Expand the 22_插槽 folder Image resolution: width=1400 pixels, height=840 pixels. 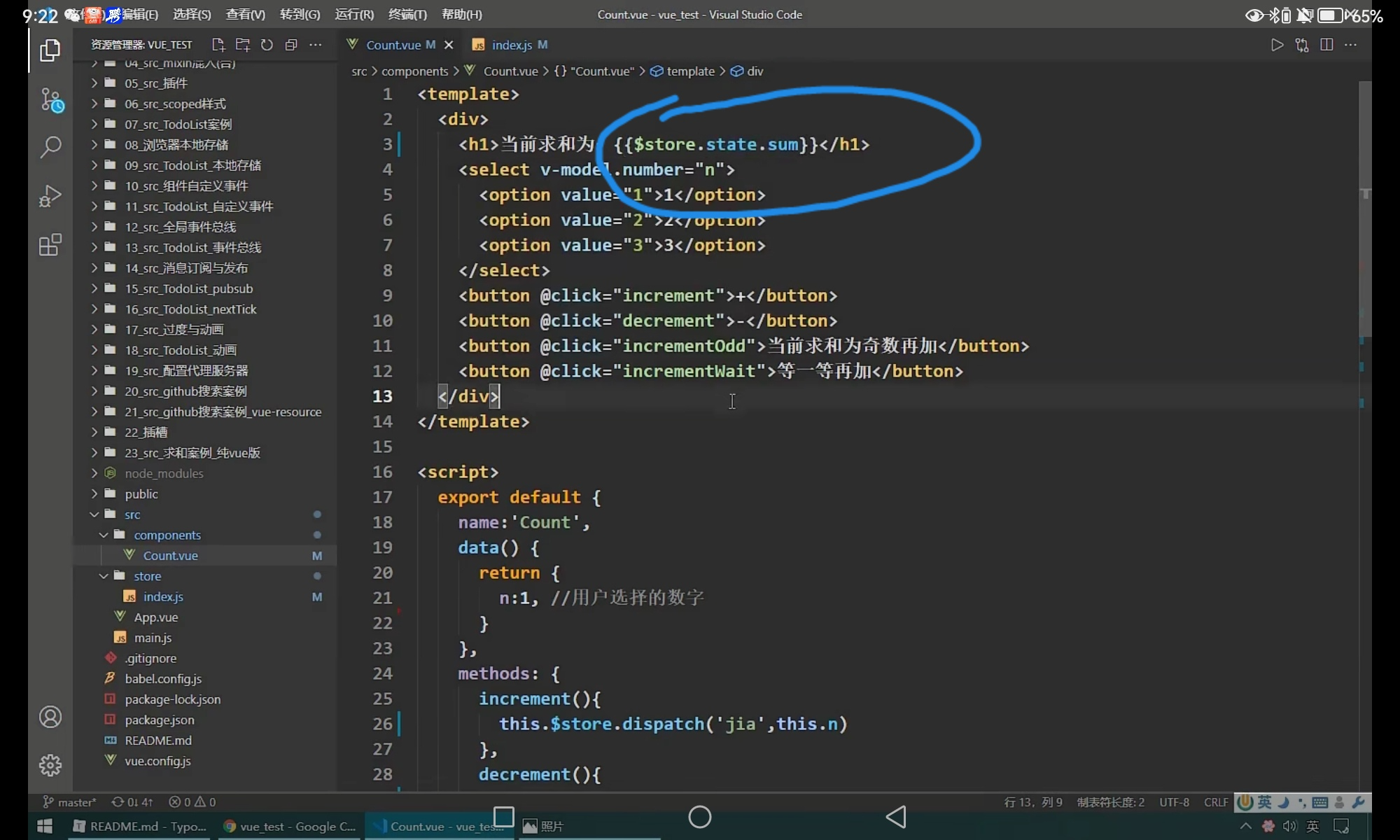[x=146, y=433]
